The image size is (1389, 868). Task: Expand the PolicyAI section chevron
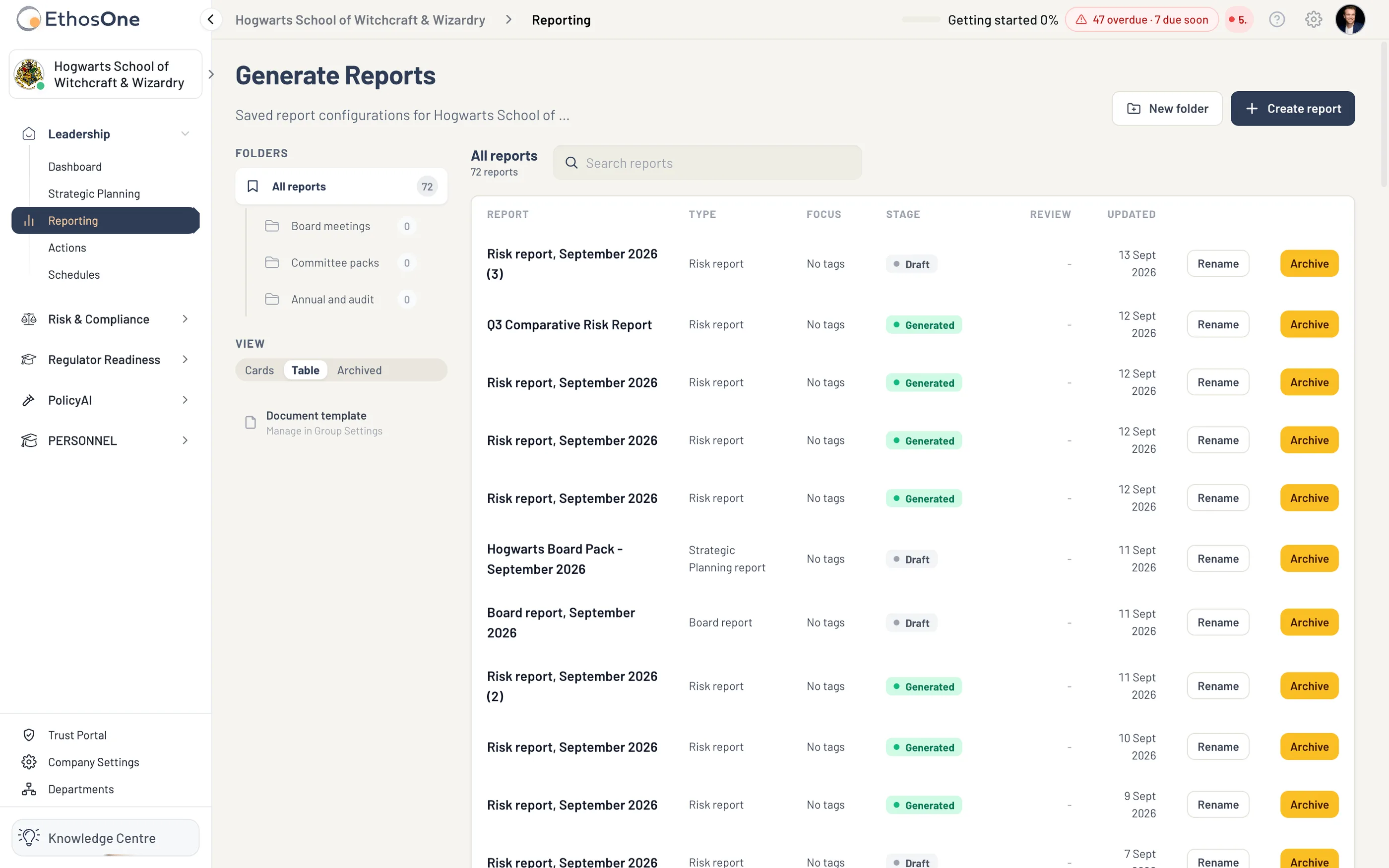185,400
